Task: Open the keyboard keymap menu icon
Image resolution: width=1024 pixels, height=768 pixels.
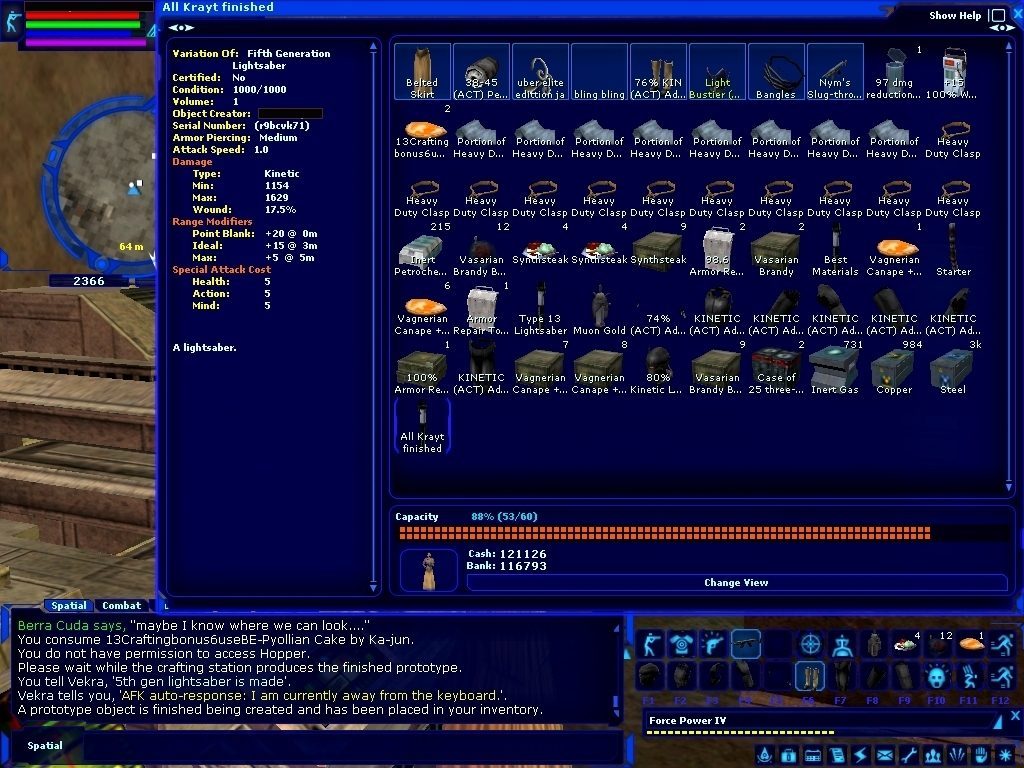Action: coord(812,756)
